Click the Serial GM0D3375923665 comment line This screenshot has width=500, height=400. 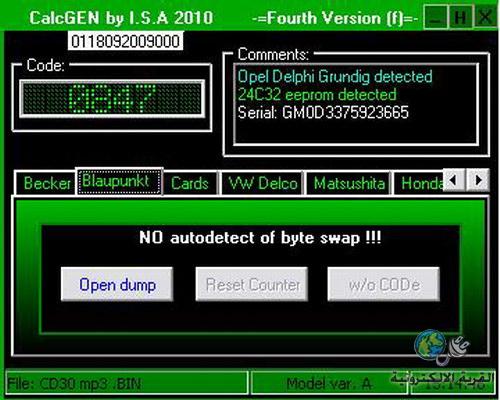(x=323, y=112)
